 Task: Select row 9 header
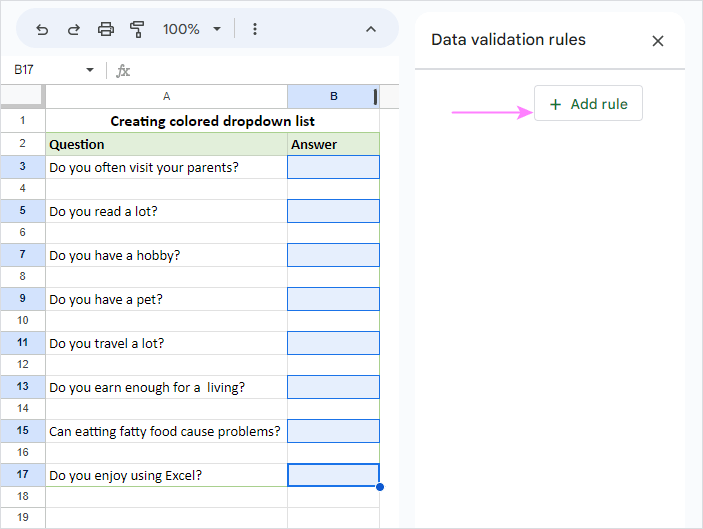click(22, 299)
